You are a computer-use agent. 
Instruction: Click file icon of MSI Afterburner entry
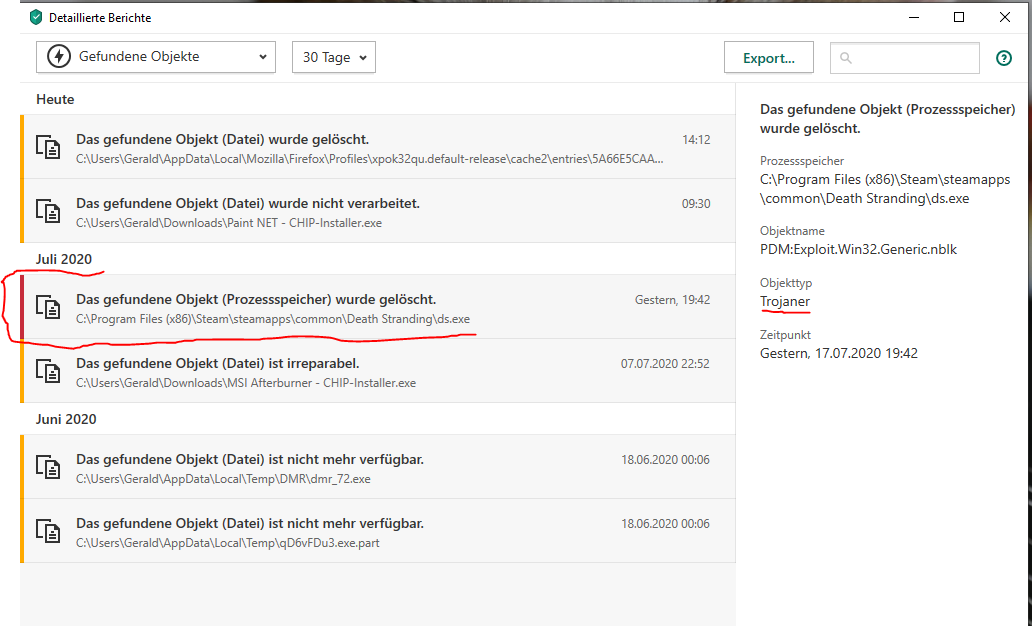(48, 371)
